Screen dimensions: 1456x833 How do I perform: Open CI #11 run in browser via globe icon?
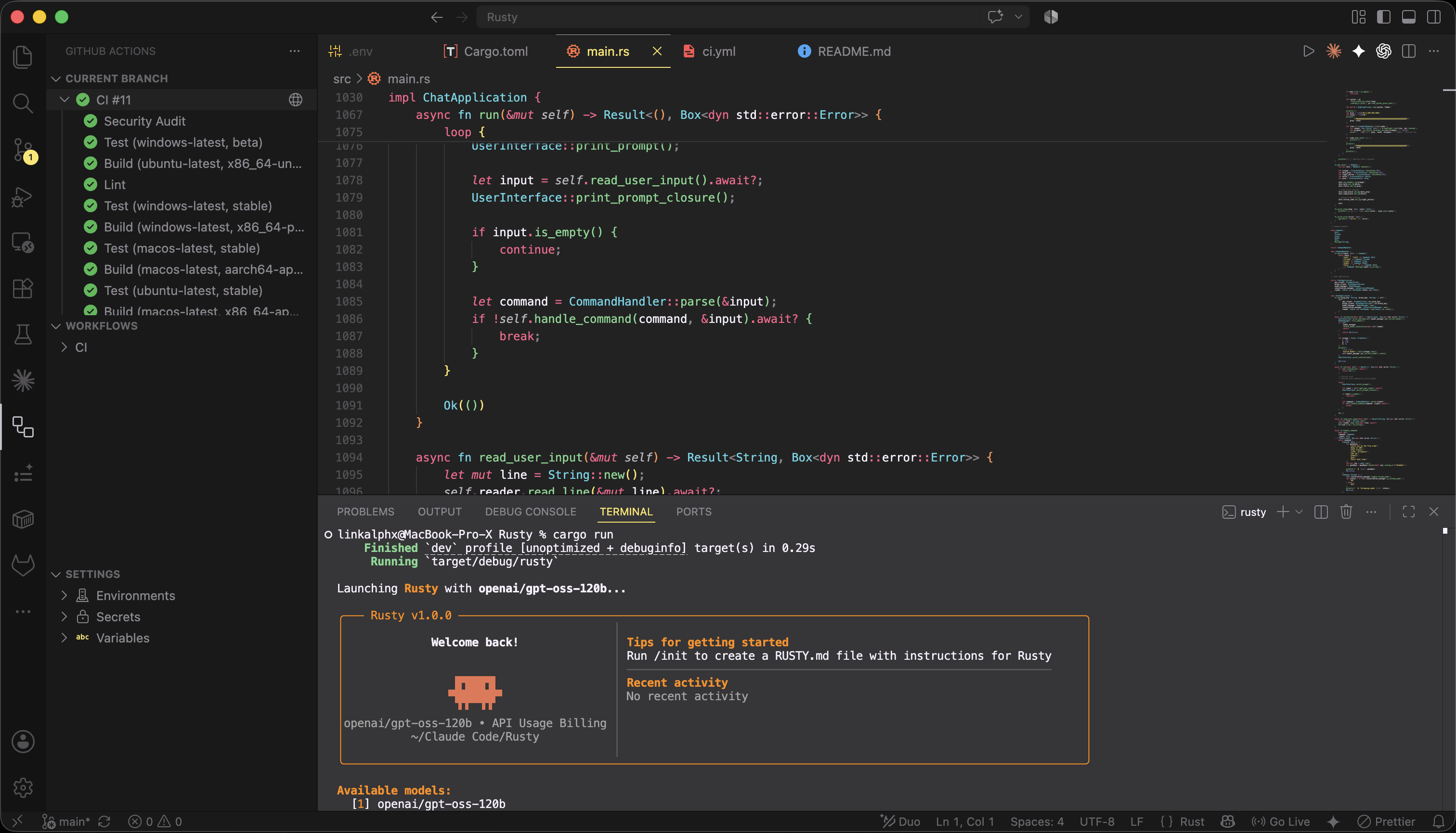click(x=295, y=100)
